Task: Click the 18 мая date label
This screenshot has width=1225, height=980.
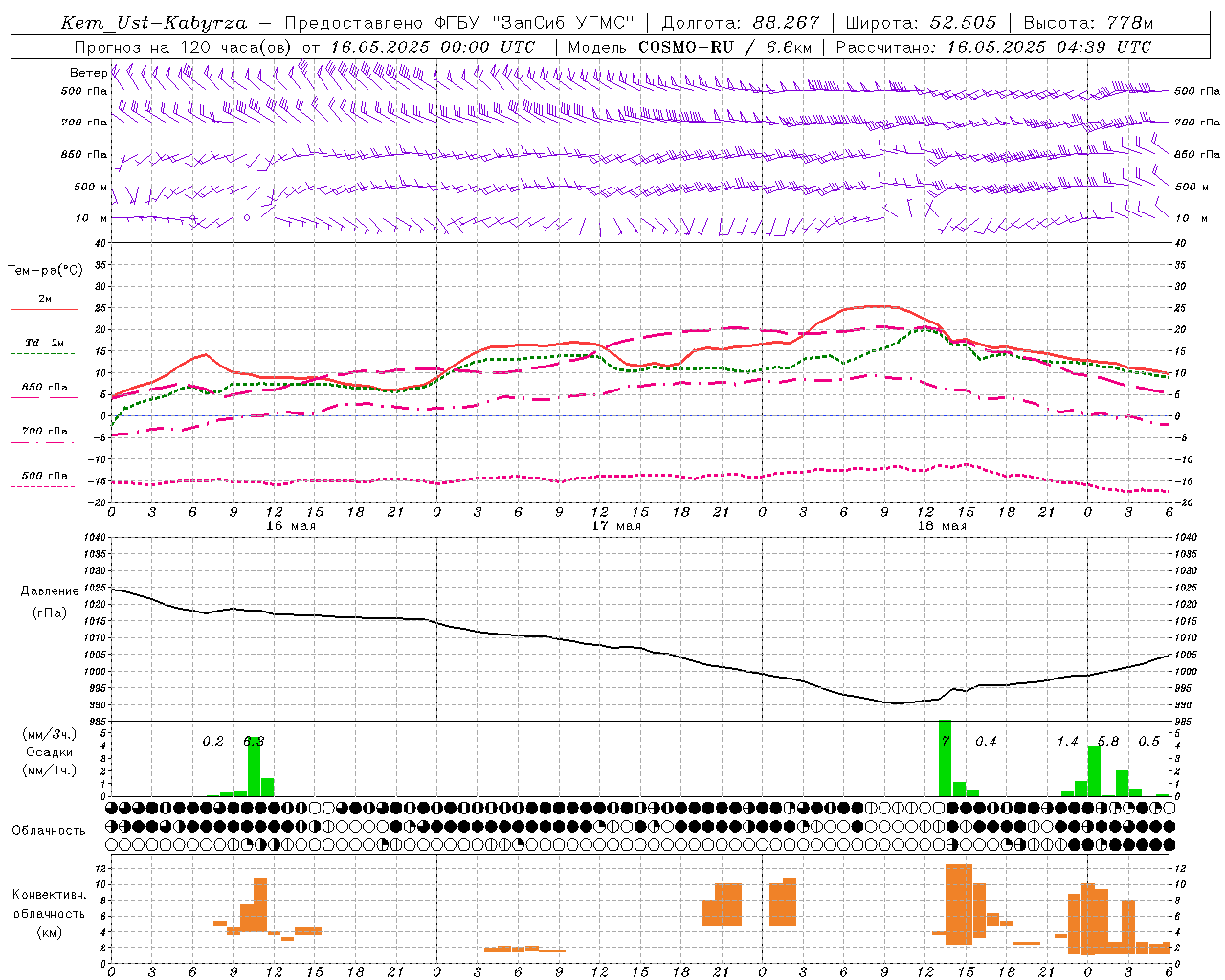Action: click(942, 526)
